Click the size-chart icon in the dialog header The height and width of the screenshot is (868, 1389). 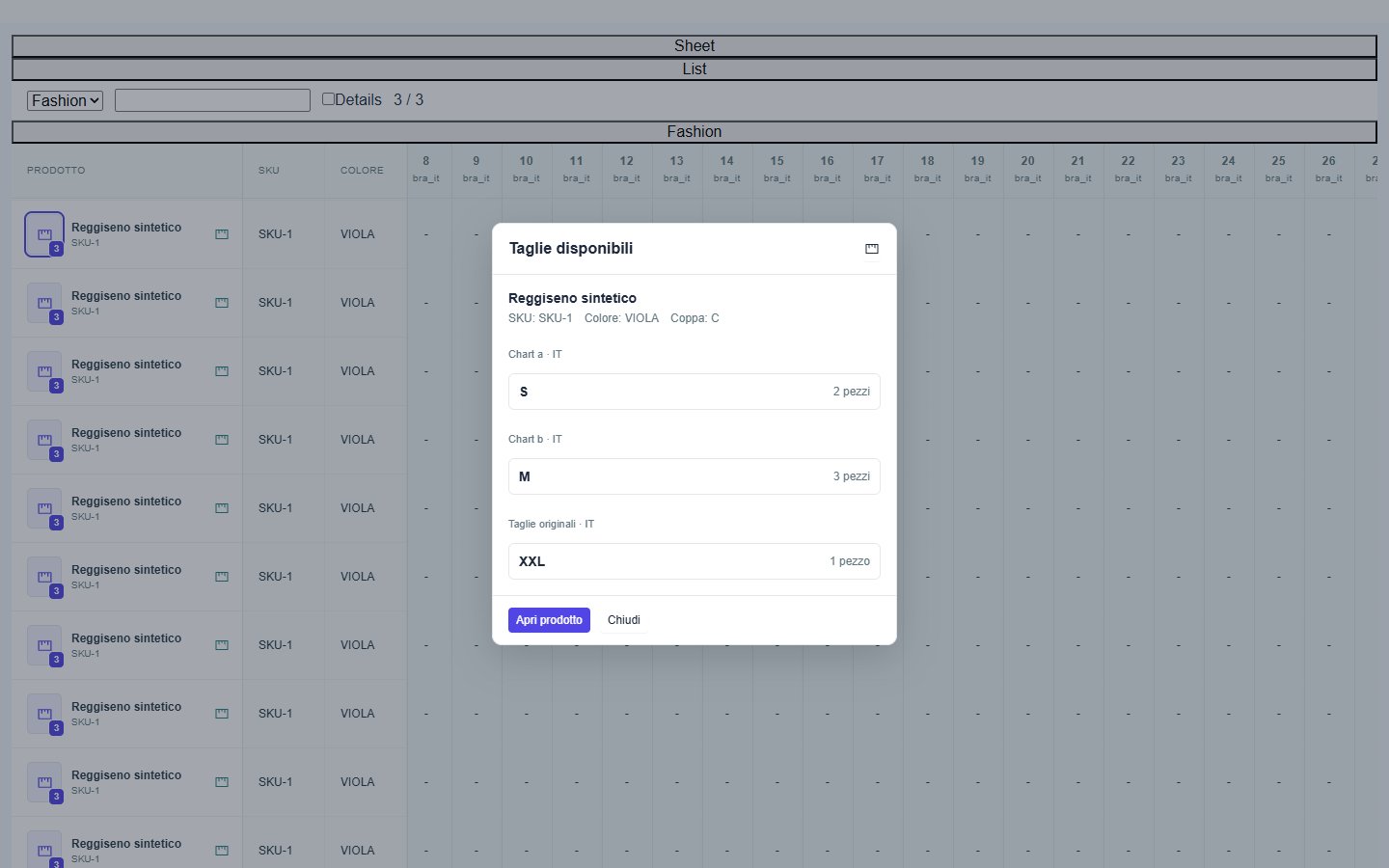pos(872,249)
